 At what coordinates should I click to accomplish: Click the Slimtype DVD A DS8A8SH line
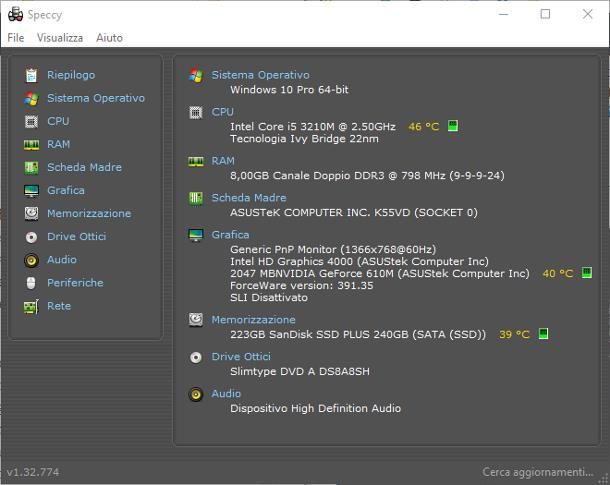click(x=300, y=371)
